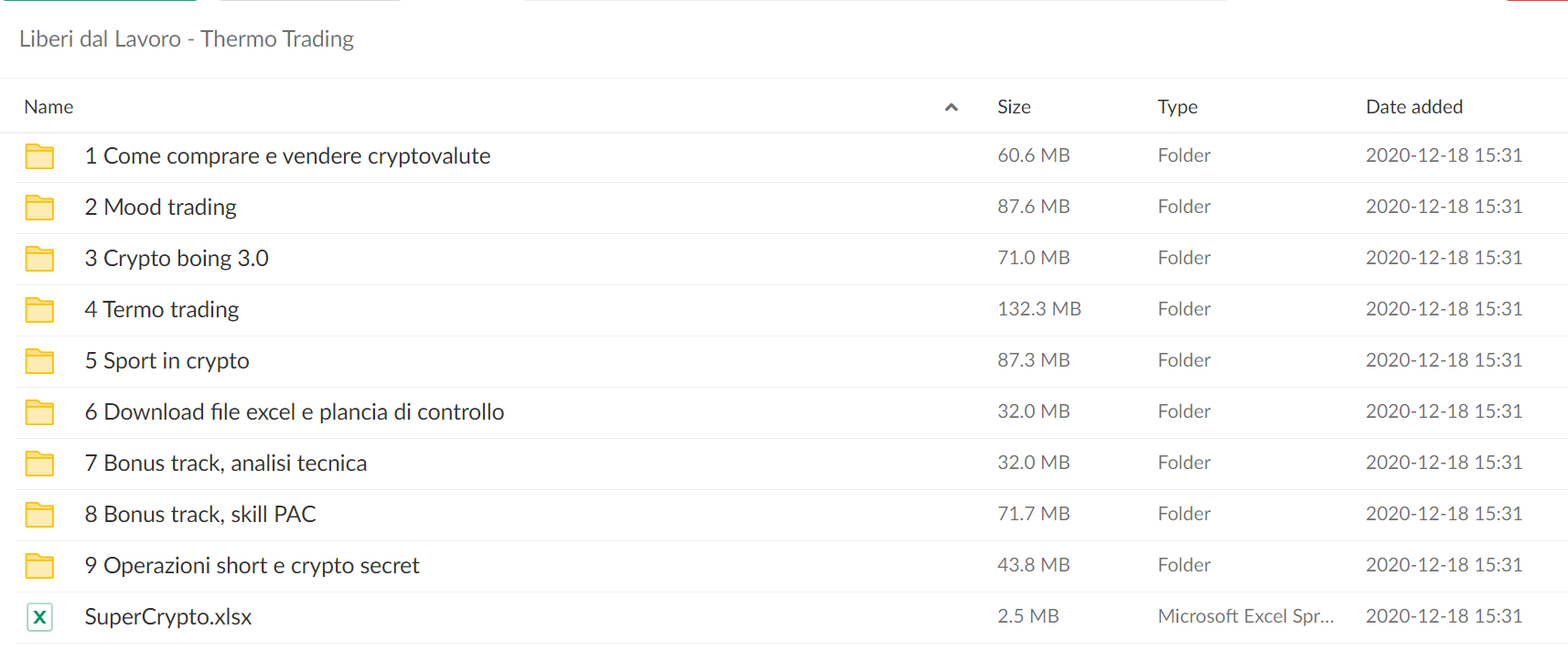Open 9 Operazioni short e crypto secret
The height and width of the screenshot is (672, 1568).
(x=252, y=565)
